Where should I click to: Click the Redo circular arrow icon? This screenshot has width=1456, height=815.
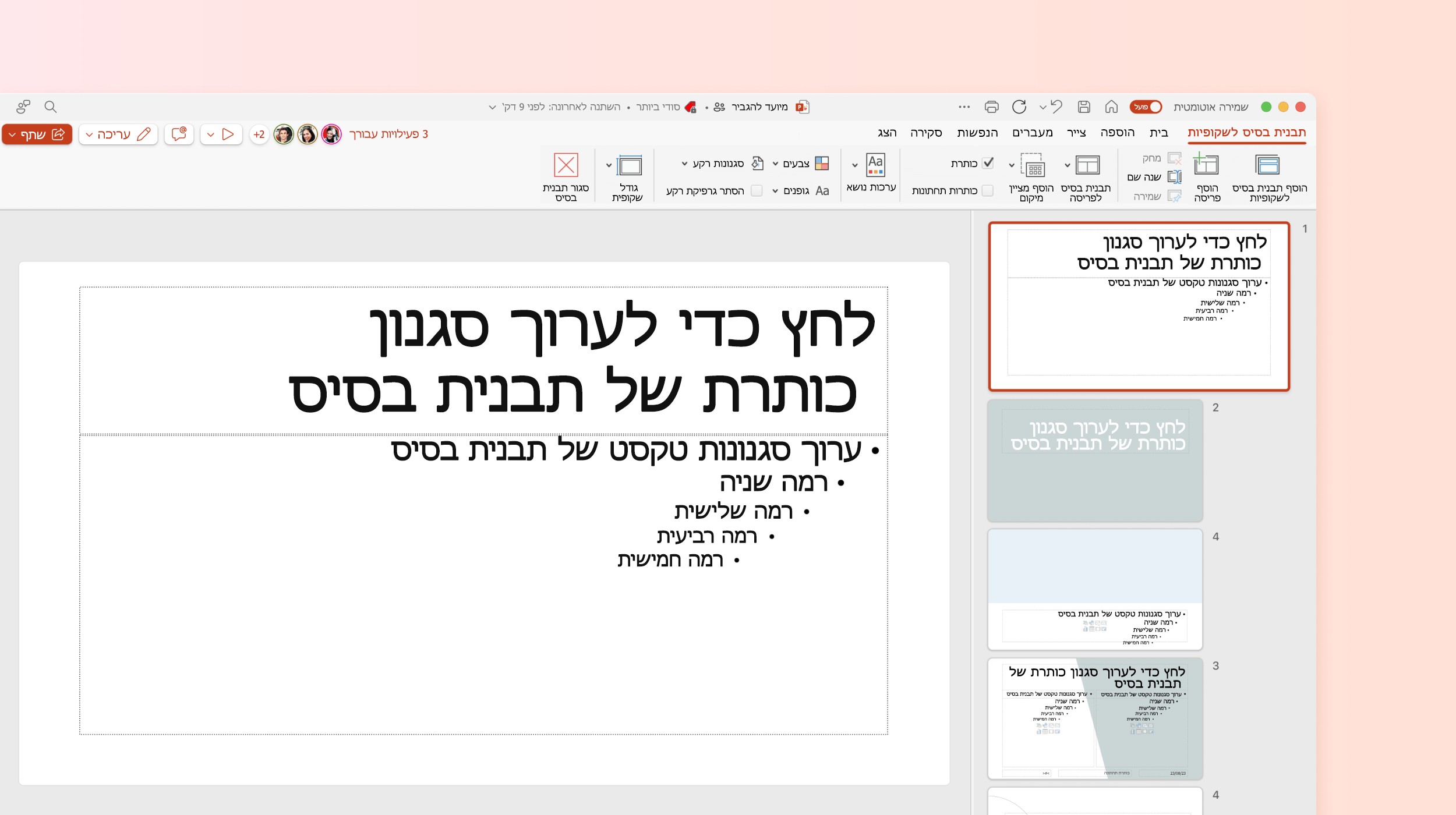click(x=1019, y=107)
